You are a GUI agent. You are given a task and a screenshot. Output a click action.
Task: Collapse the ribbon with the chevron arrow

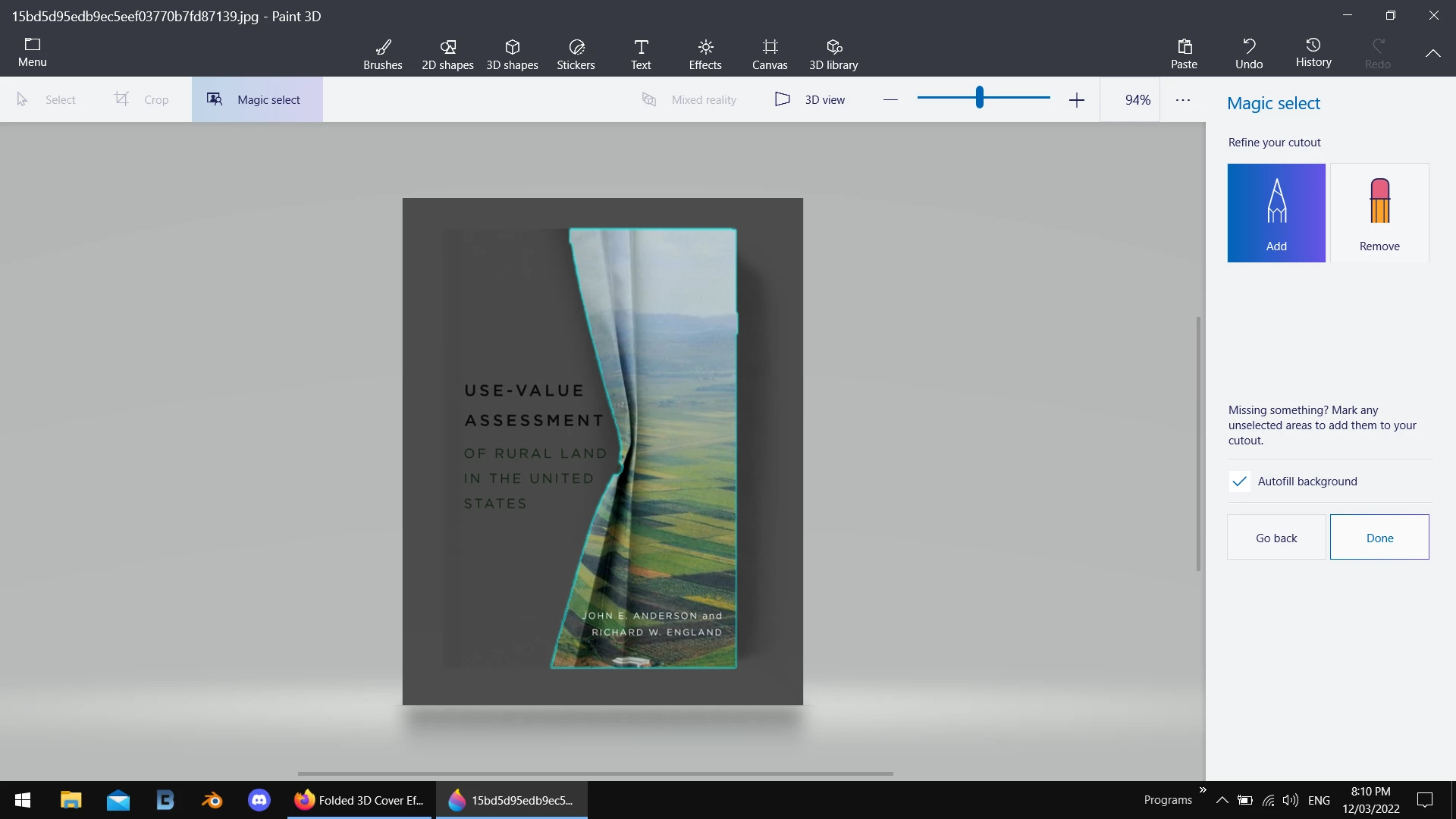(x=1432, y=53)
